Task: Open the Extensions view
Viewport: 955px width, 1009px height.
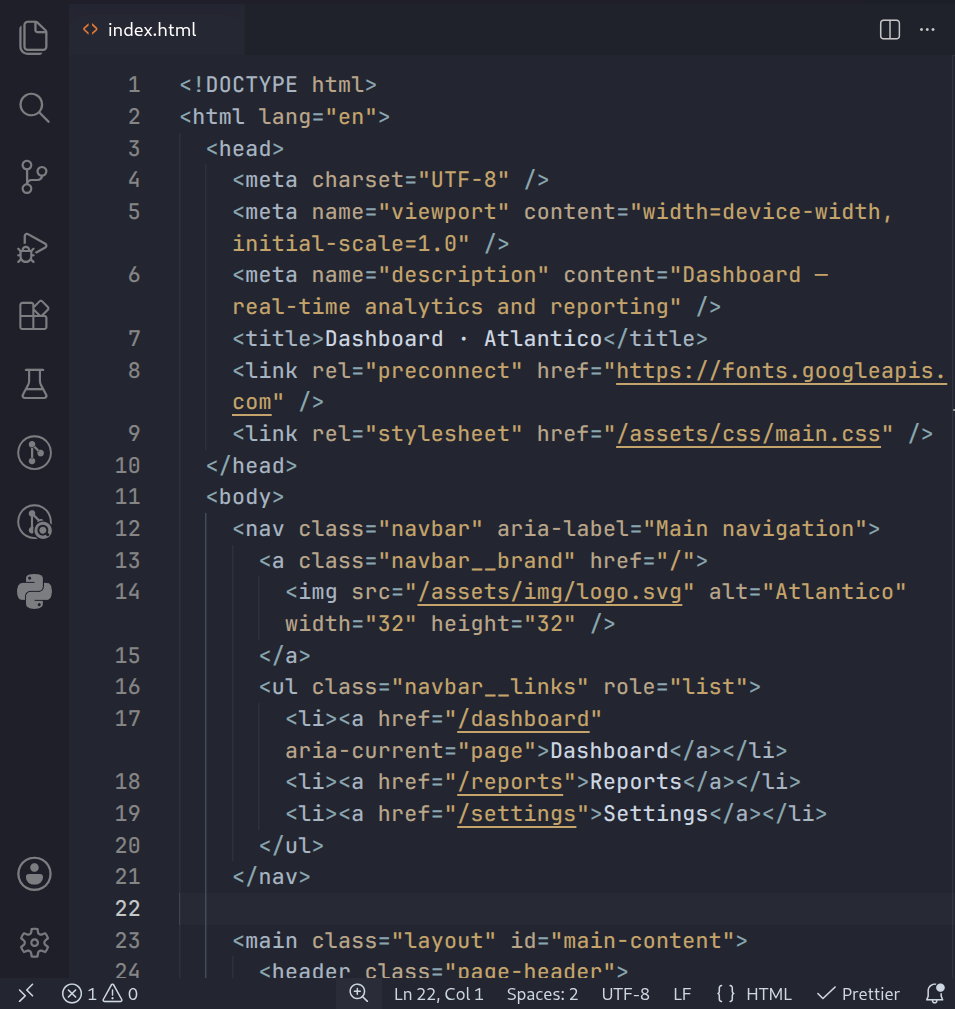Action: [x=33, y=315]
